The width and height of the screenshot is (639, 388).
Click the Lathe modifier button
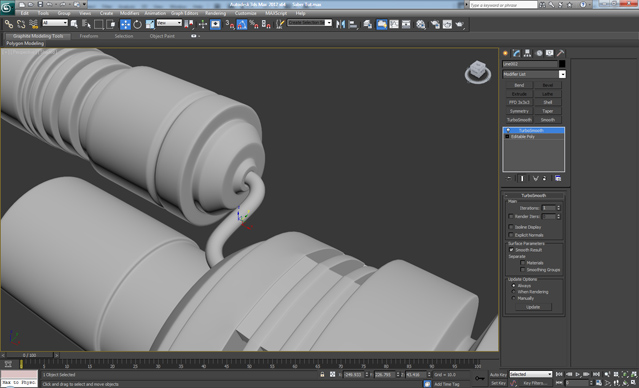tap(548, 94)
